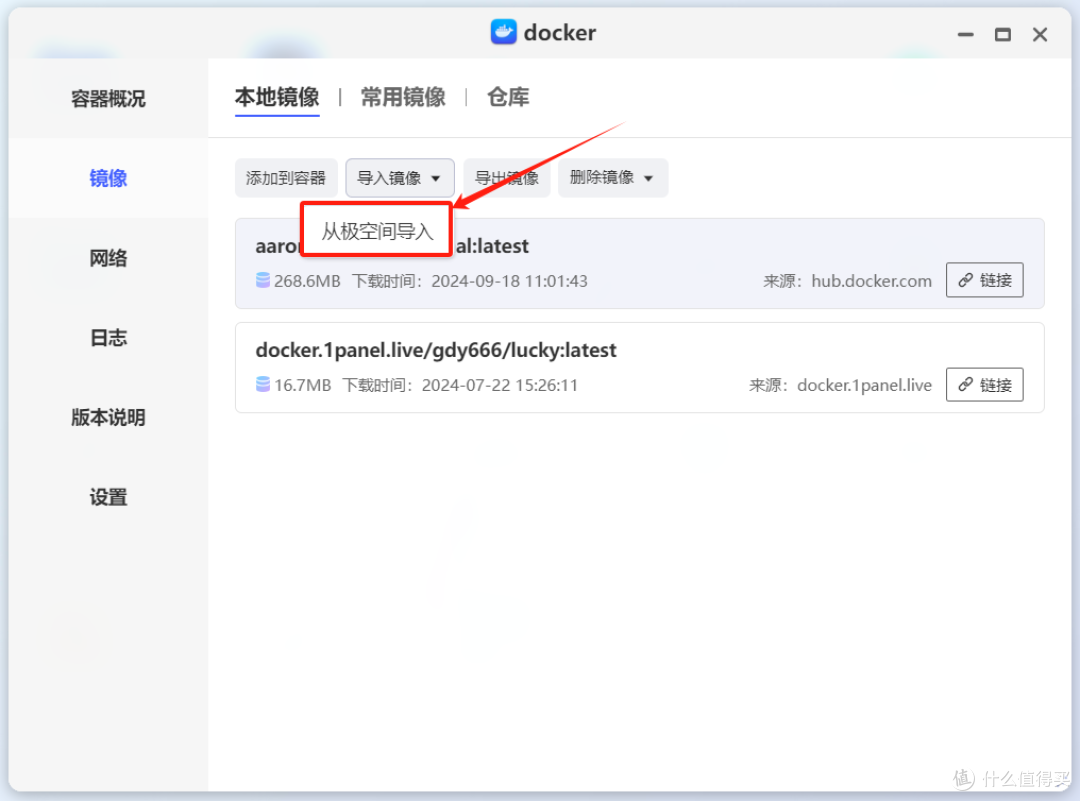
Task: Click the 导出镜像 button
Action: pos(507,178)
